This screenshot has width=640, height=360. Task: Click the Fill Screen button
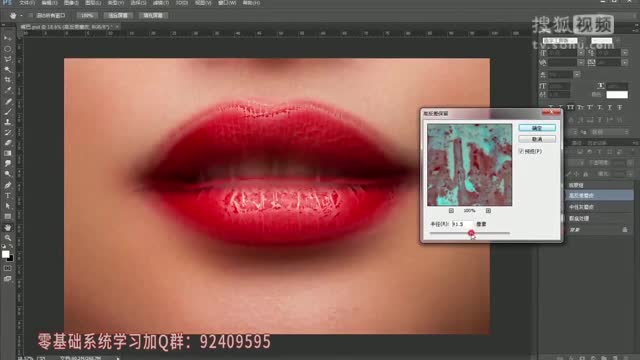[x=153, y=16]
